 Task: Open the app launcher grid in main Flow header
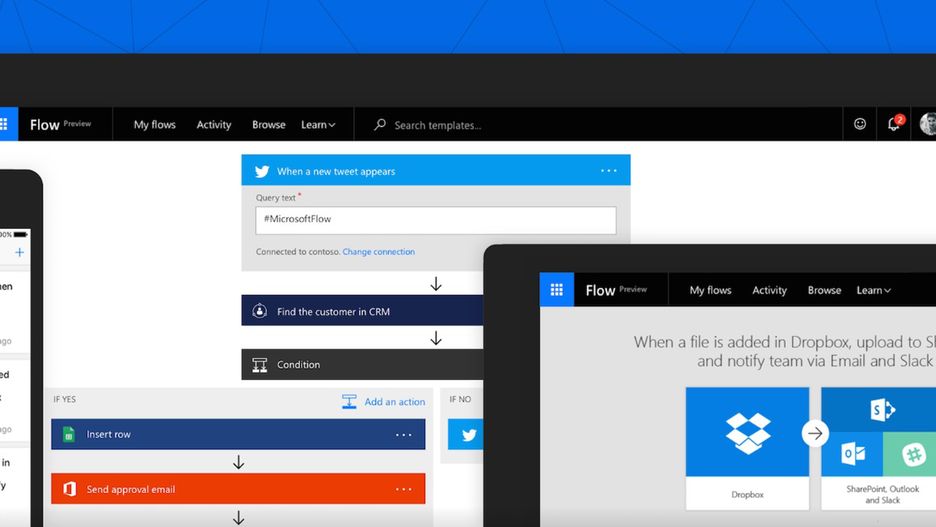[x=7, y=124]
